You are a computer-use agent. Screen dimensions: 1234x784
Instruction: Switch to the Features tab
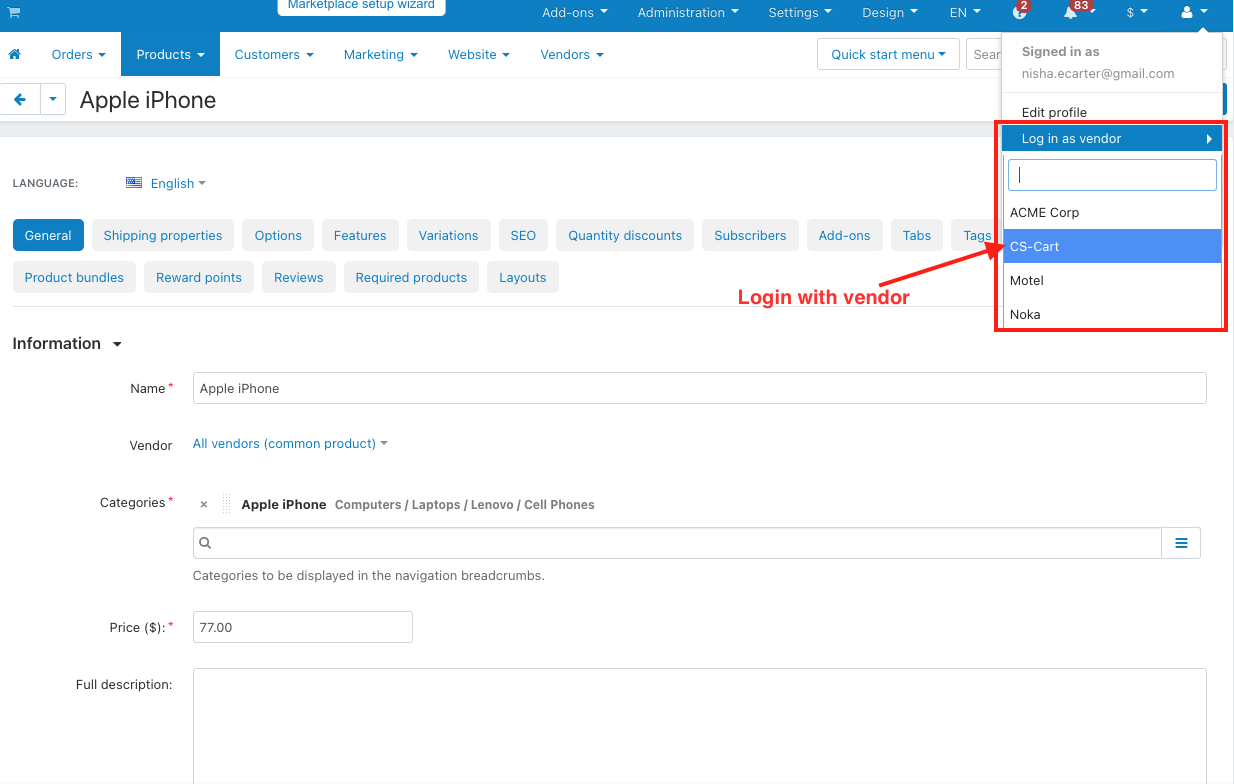coord(360,235)
